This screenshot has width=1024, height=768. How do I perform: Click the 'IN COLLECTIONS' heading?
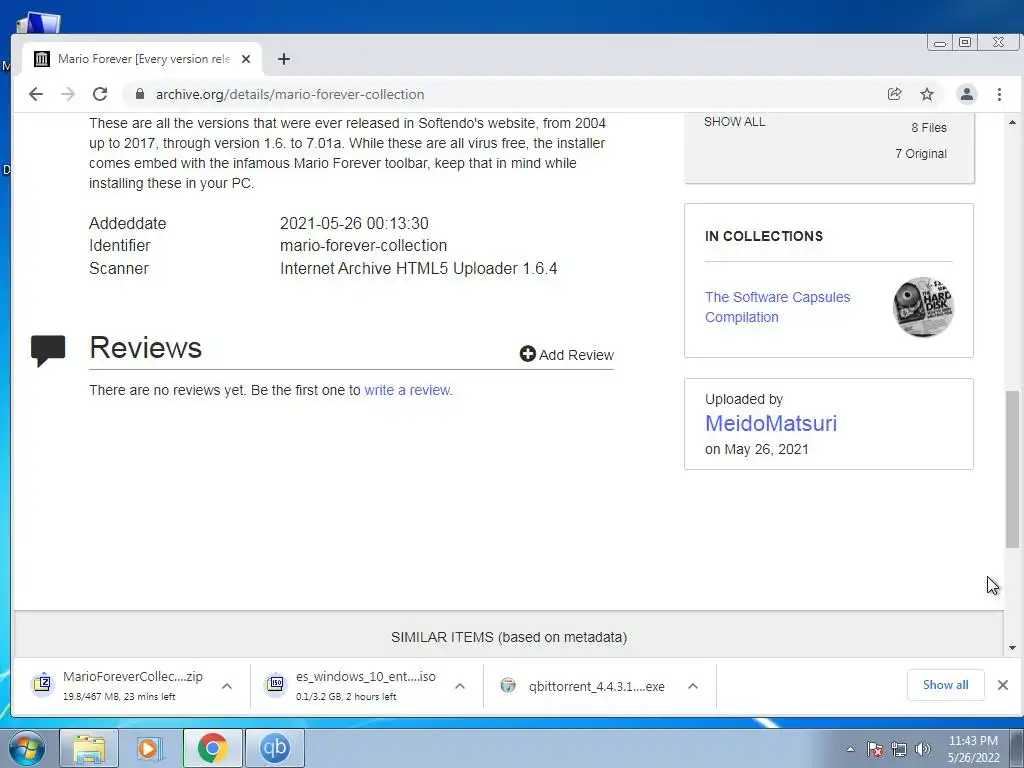pyautogui.click(x=763, y=236)
